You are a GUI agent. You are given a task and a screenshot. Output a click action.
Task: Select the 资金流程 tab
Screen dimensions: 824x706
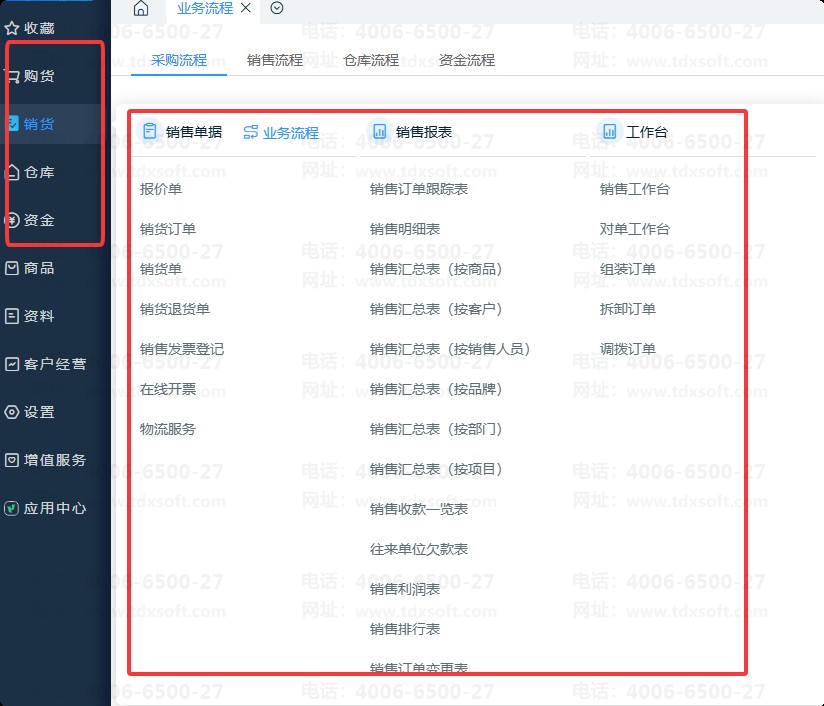pyautogui.click(x=467, y=60)
